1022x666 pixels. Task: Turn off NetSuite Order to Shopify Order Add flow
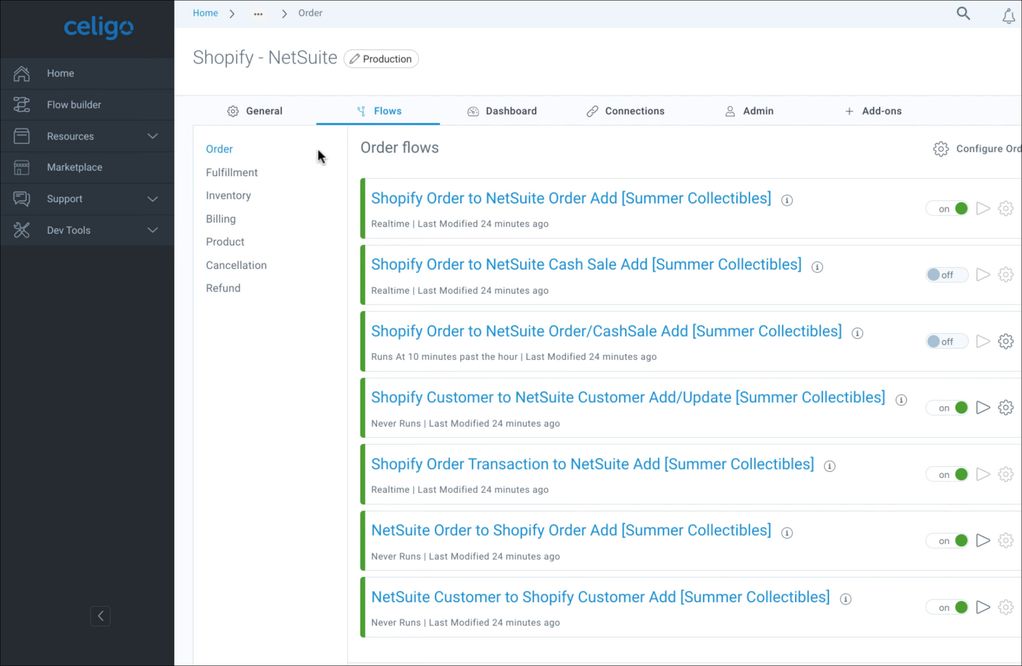947,541
